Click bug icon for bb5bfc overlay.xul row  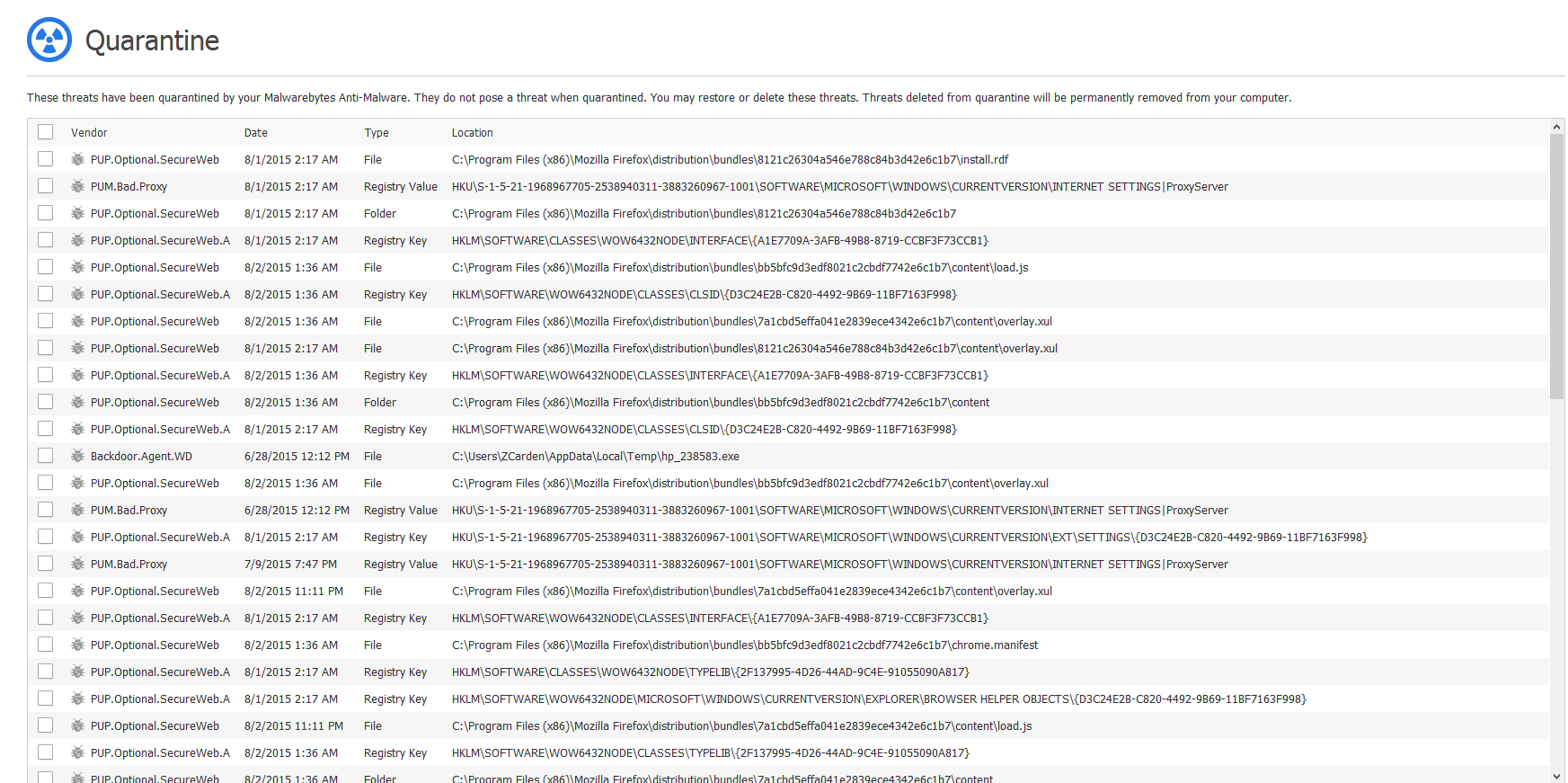(78, 483)
